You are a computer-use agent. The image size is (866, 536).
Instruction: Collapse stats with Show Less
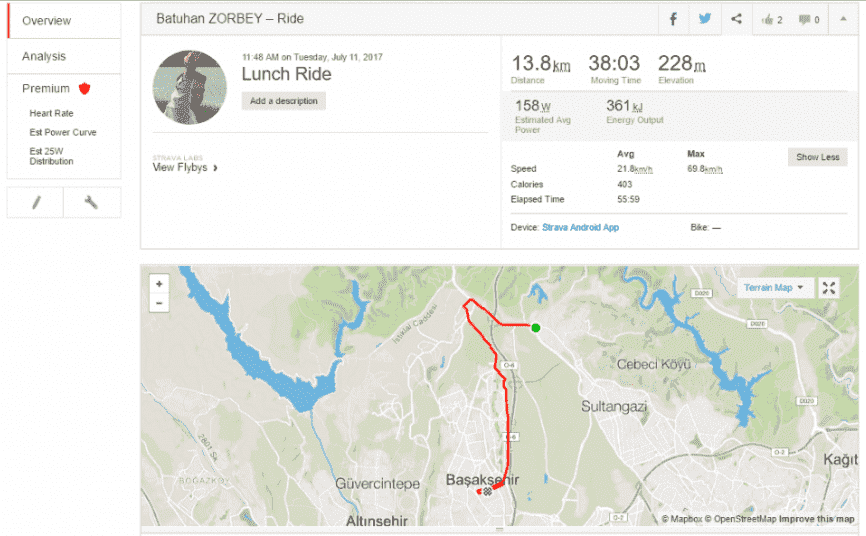817,158
